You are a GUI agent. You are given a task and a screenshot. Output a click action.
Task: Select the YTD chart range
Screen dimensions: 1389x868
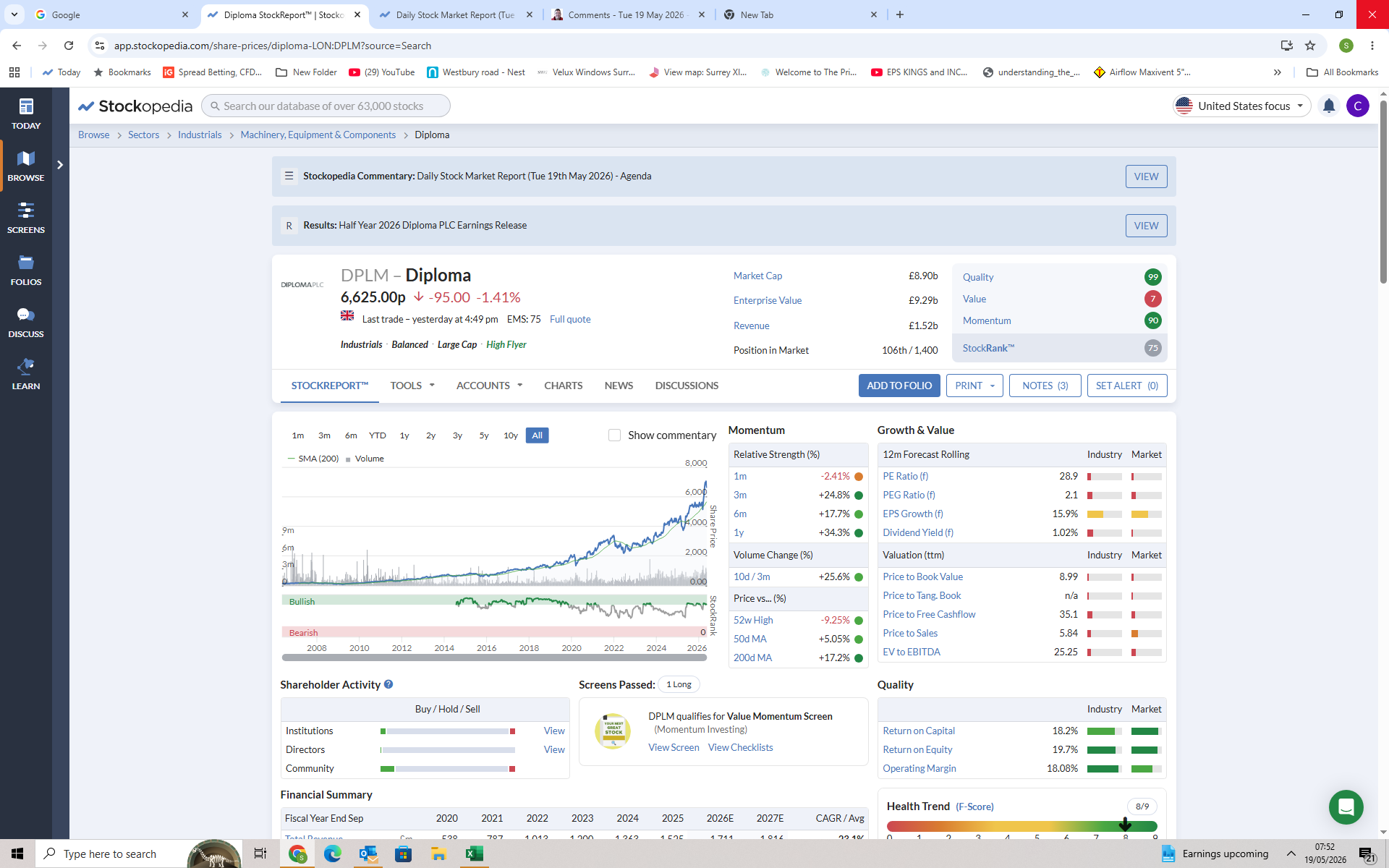378,435
